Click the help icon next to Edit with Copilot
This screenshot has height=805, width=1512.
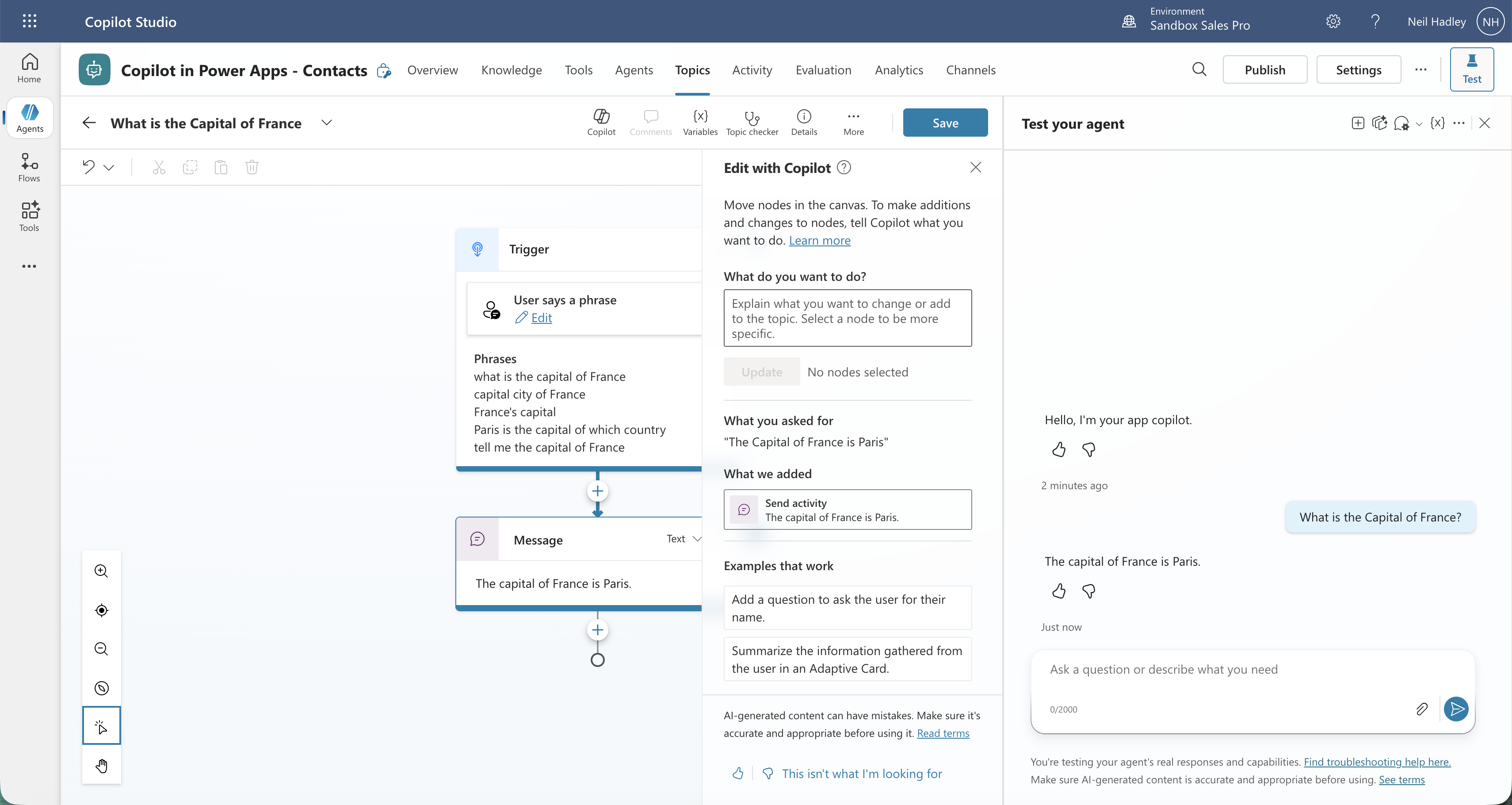point(844,168)
